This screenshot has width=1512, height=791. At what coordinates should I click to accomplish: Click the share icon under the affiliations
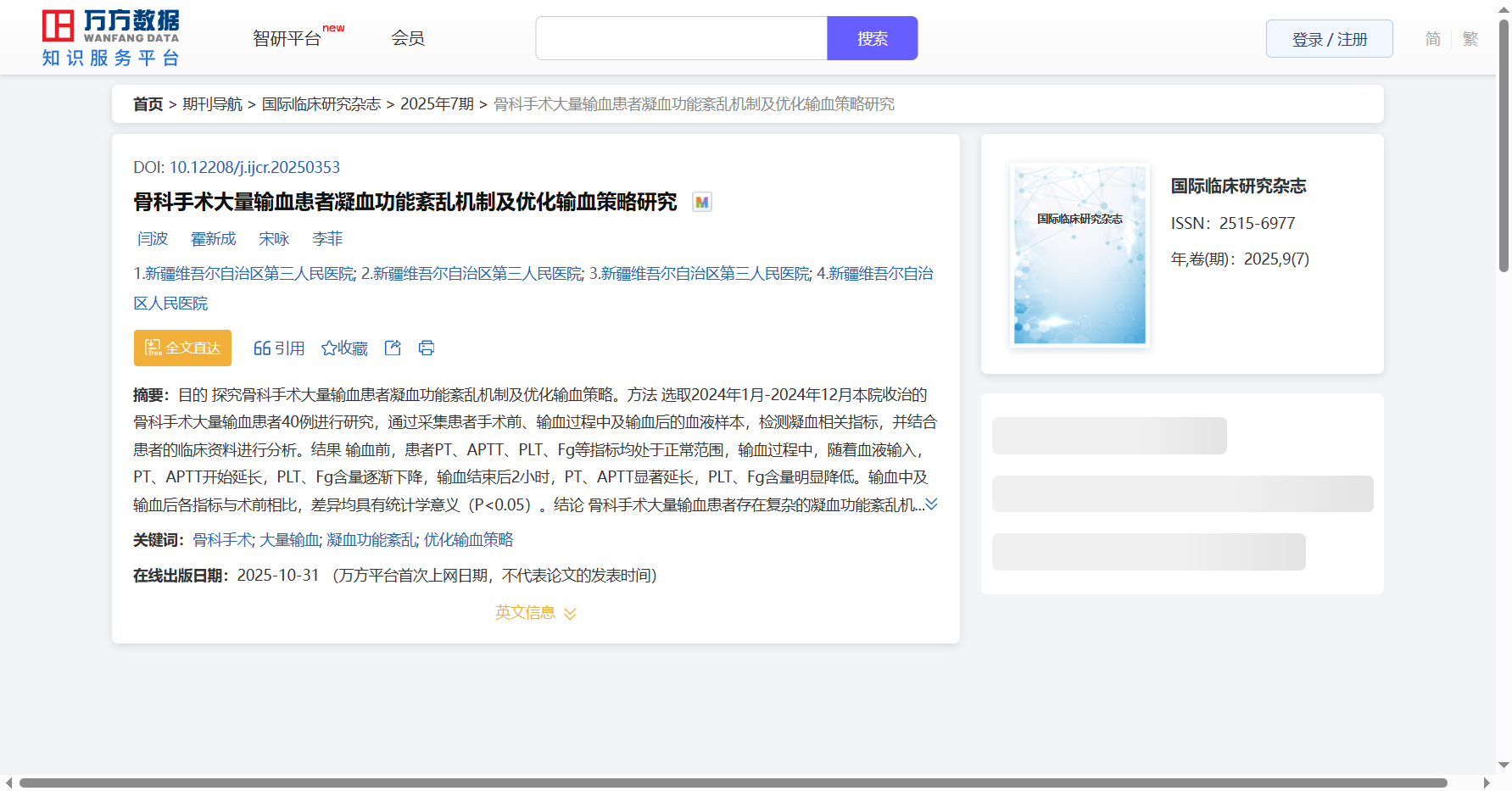[x=393, y=348]
